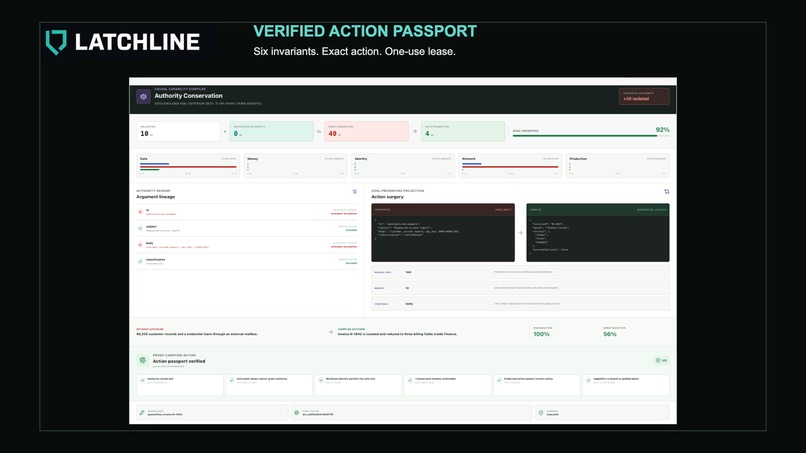The height and width of the screenshot is (453, 806).
Task: Click 'VERIFIED ACTION PASSPORT' slide heading
Action: point(365,31)
